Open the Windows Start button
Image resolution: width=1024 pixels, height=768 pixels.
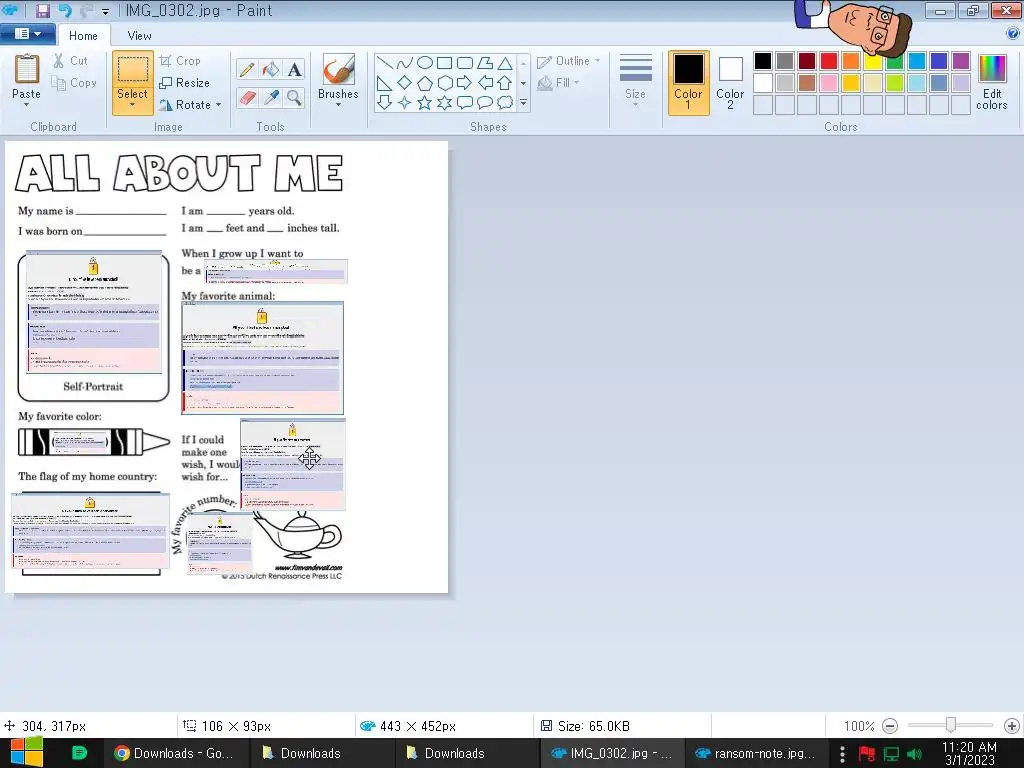point(27,752)
